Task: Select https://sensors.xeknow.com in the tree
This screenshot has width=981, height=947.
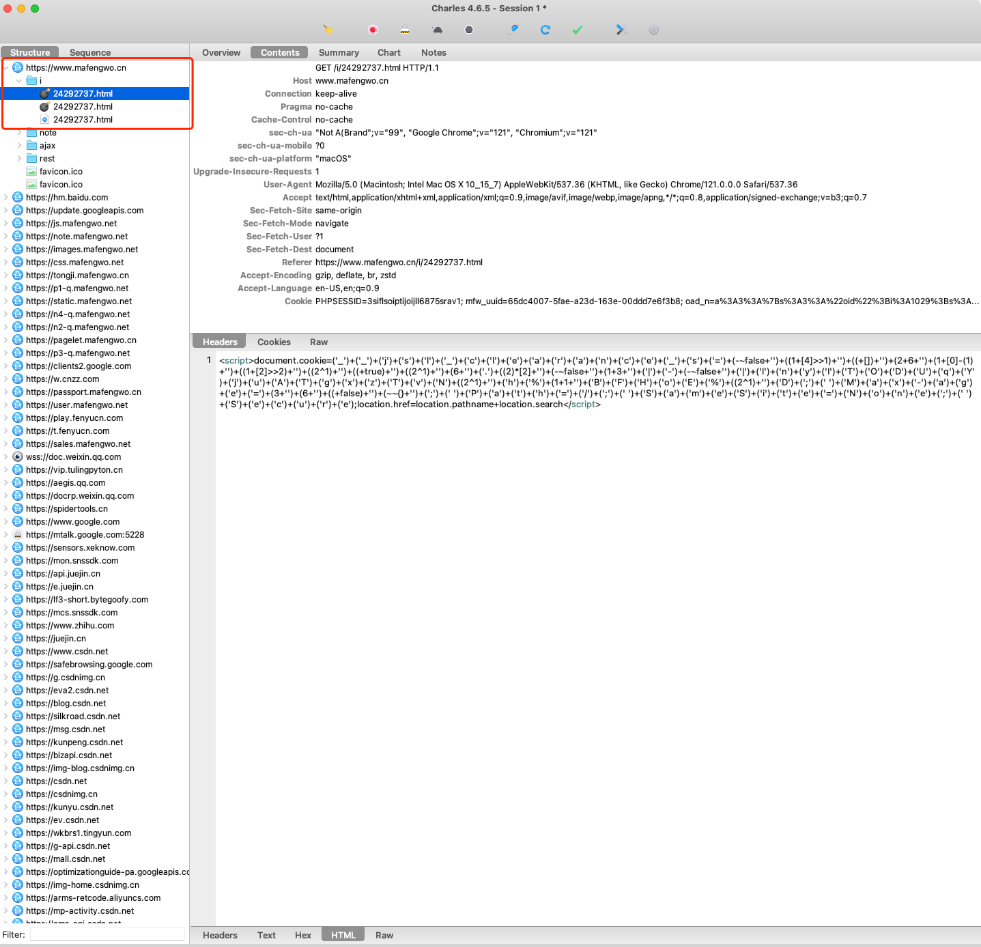Action: (x=80, y=548)
